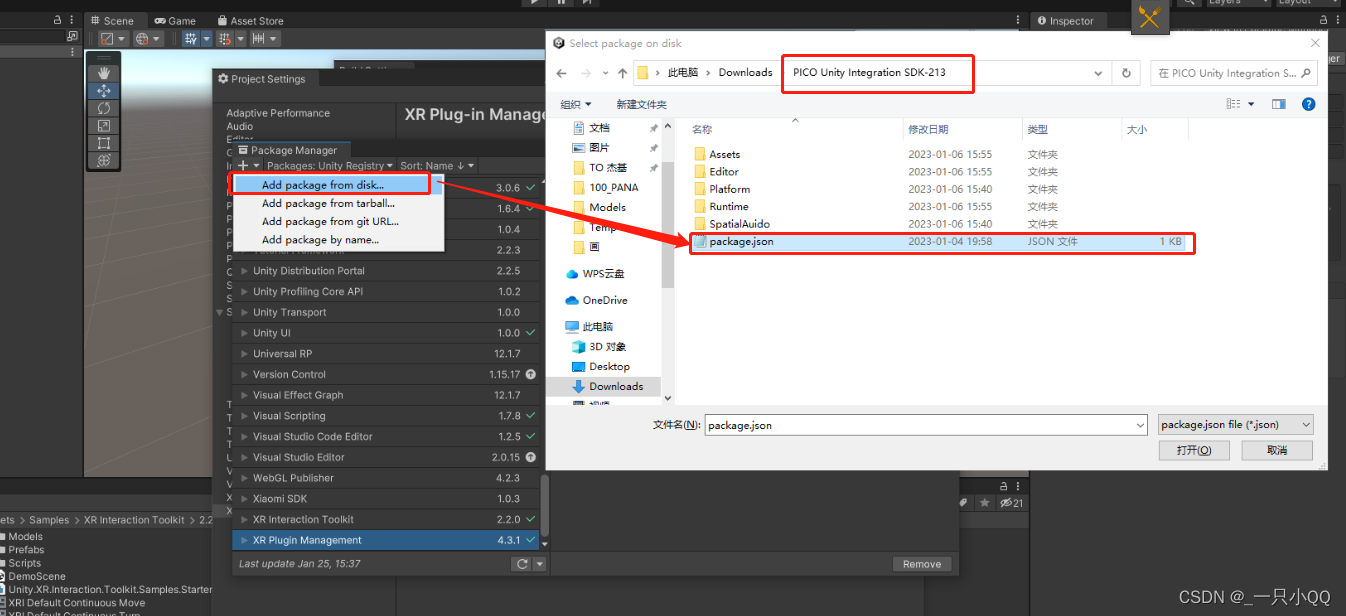Open the Assets folder
This screenshot has width=1346, height=616.
(x=724, y=154)
